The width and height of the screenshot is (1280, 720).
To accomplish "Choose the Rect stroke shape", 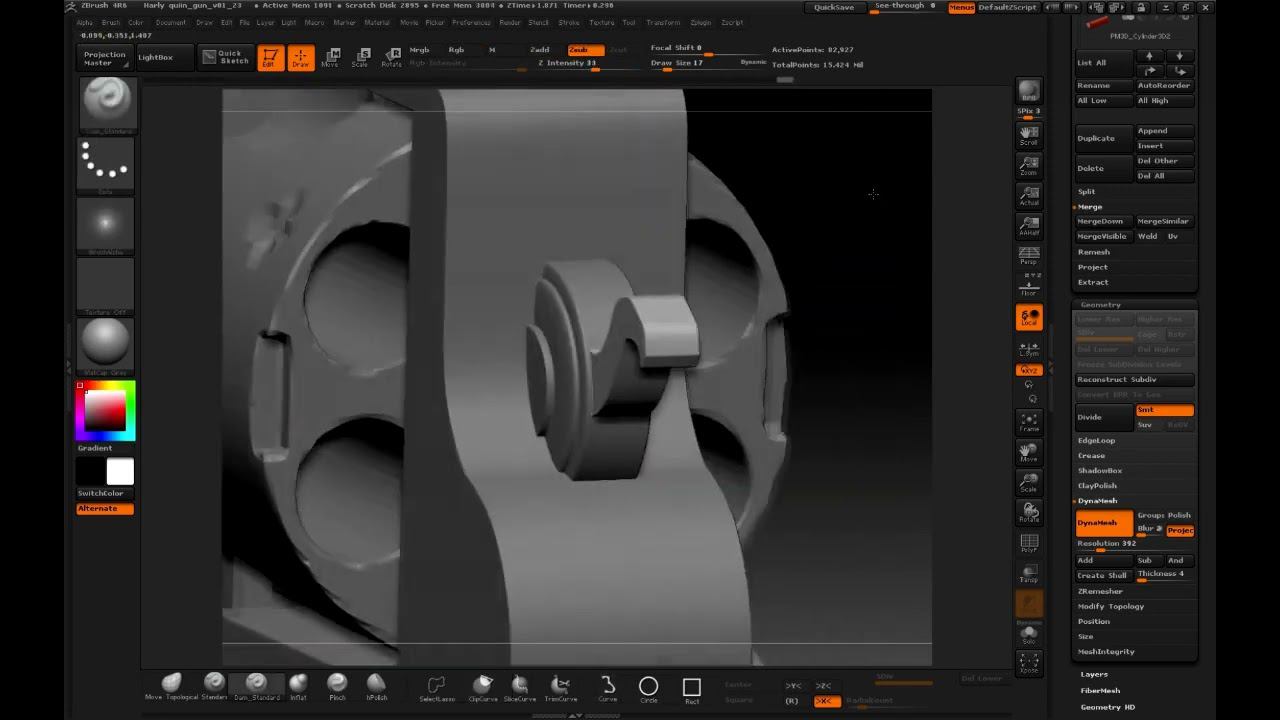I will point(691,688).
